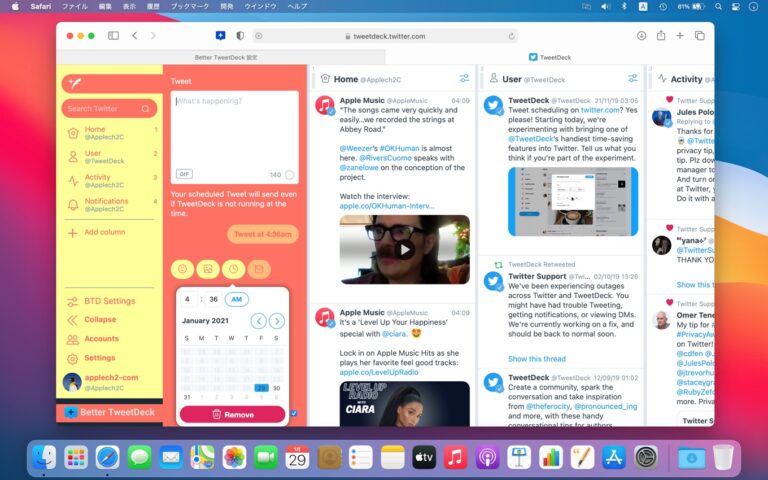
Task: Open Level Up Radio Ciara image
Action: [405, 404]
